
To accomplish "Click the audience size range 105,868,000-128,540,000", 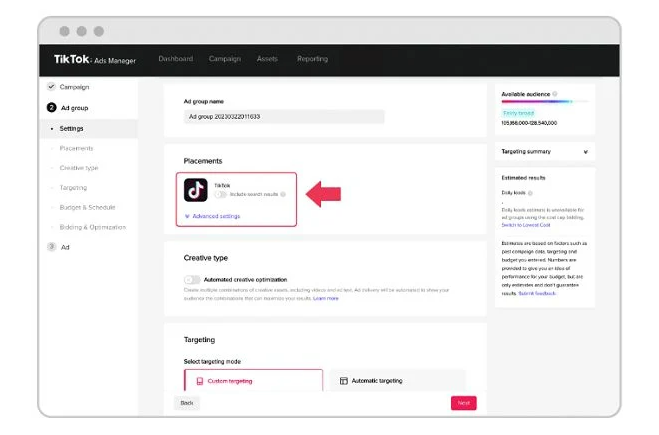I will coord(529,123).
